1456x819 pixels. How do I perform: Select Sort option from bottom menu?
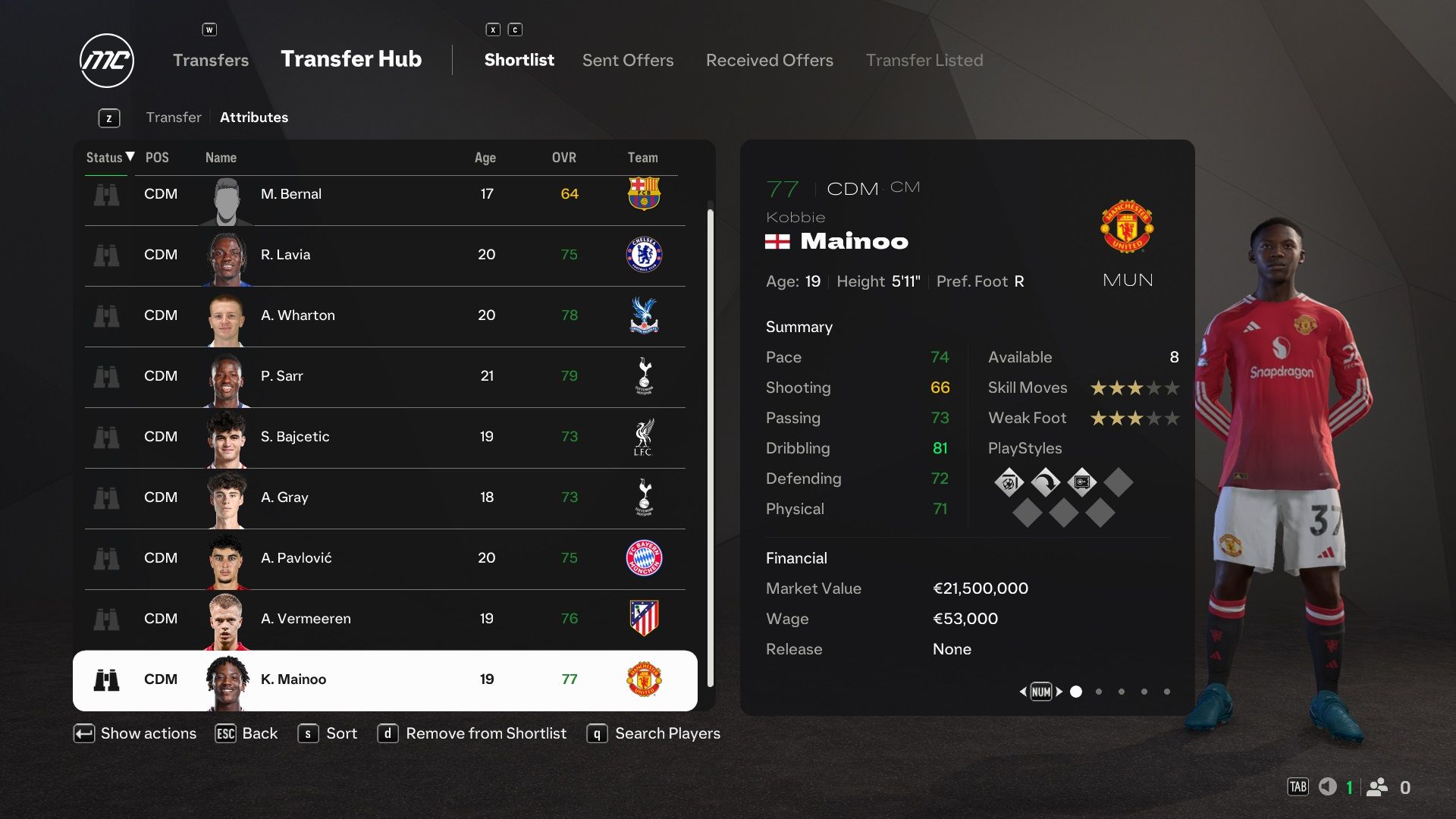[341, 733]
